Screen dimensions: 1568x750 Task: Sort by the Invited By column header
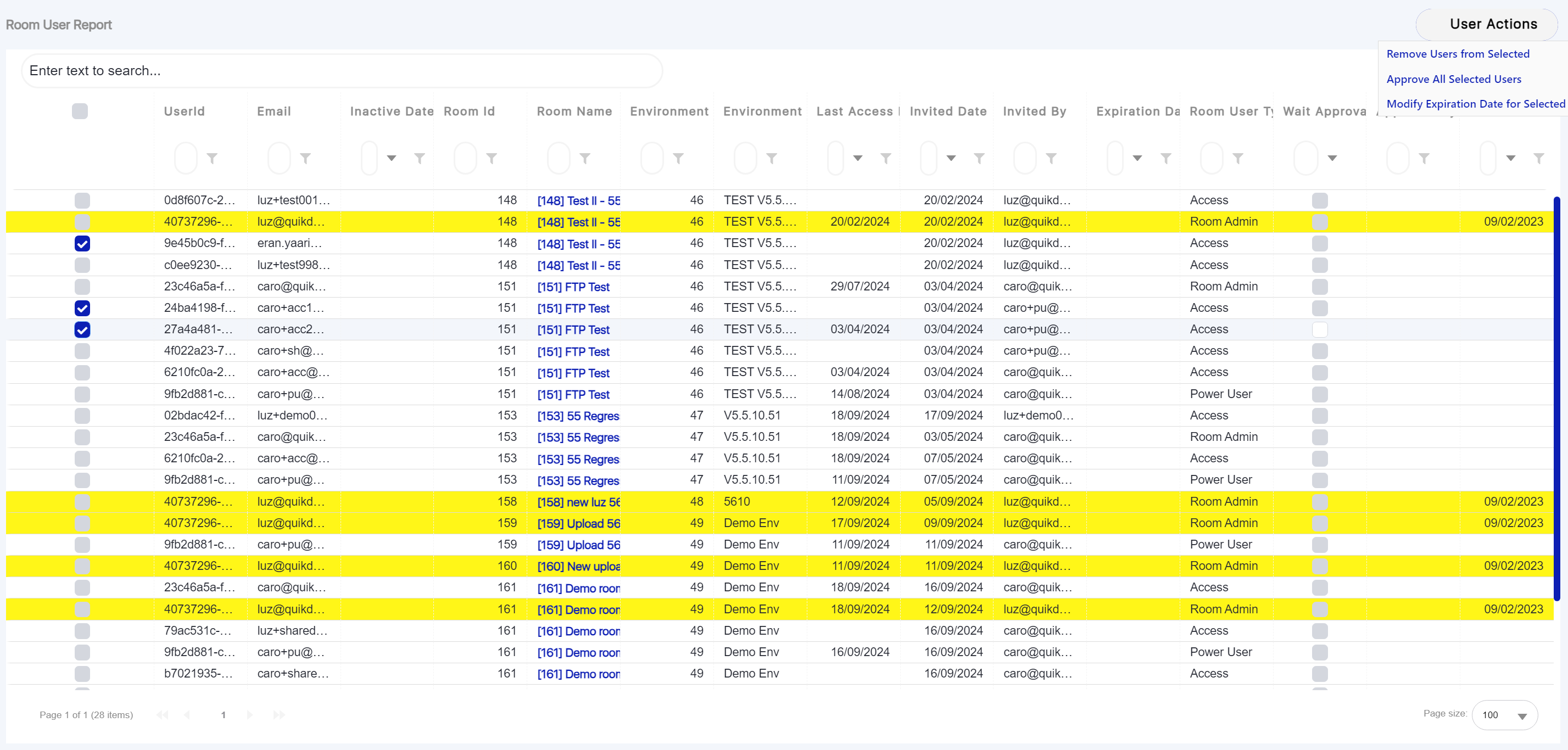1034,111
